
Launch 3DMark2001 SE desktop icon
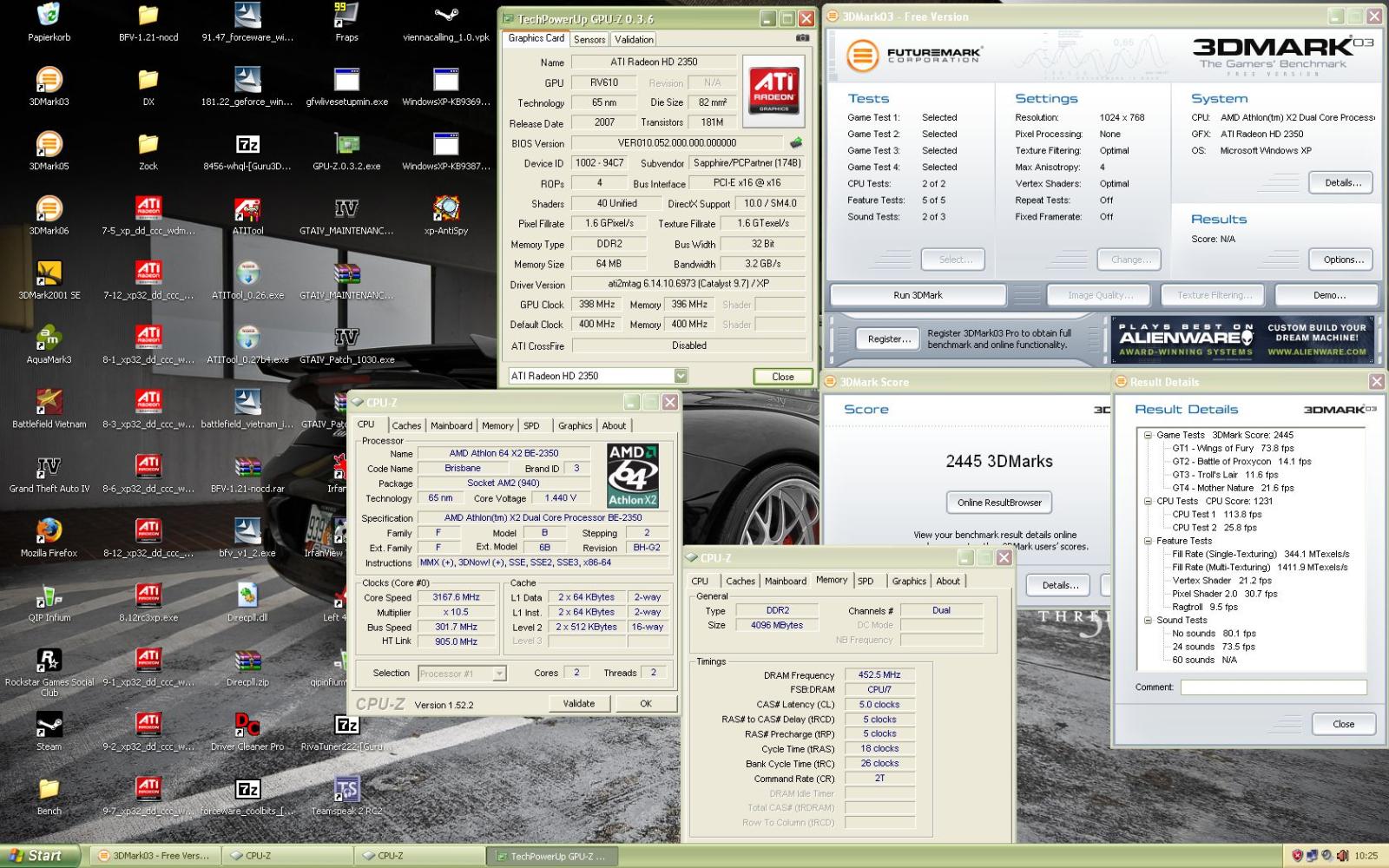49,279
